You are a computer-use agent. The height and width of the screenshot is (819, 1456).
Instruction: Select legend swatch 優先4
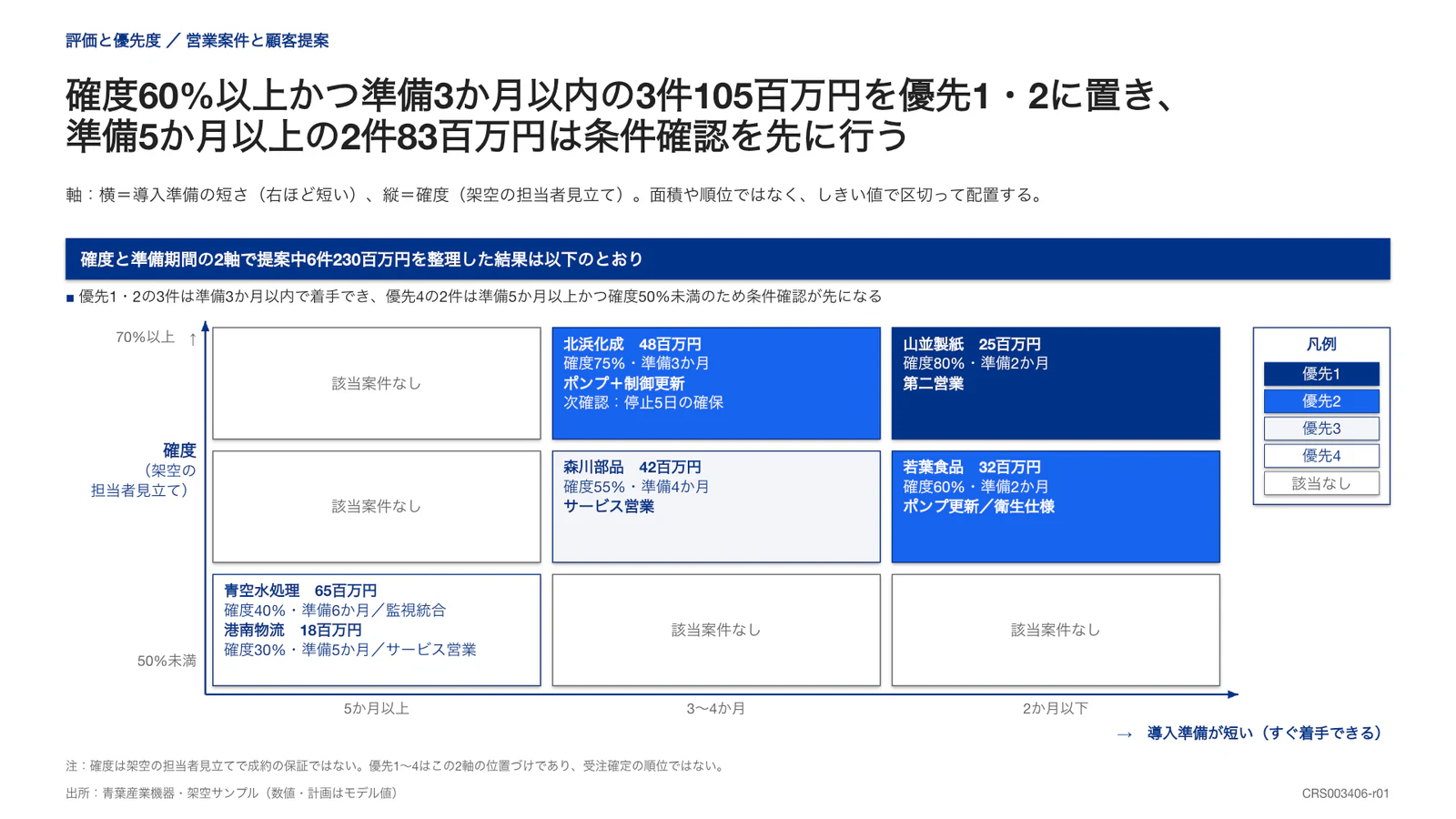tap(1321, 456)
